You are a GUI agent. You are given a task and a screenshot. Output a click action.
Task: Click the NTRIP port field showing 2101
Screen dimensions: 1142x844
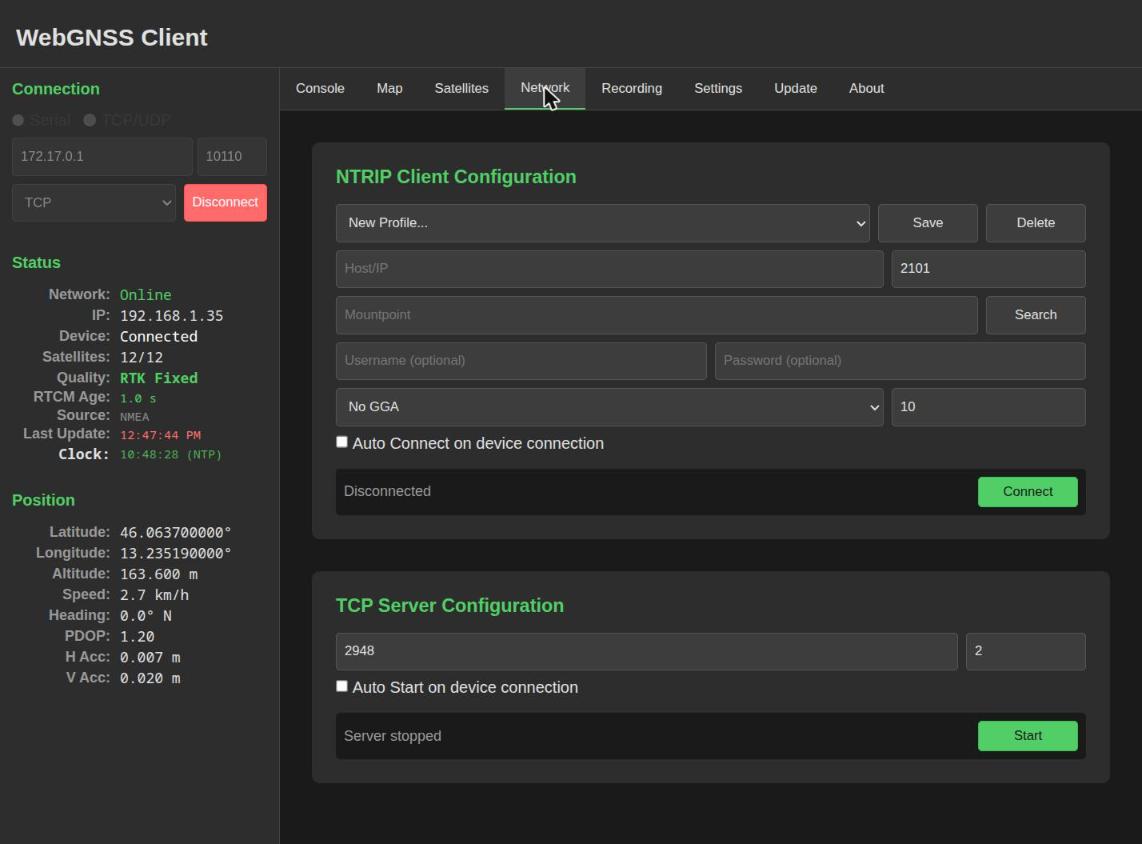click(988, 269)
